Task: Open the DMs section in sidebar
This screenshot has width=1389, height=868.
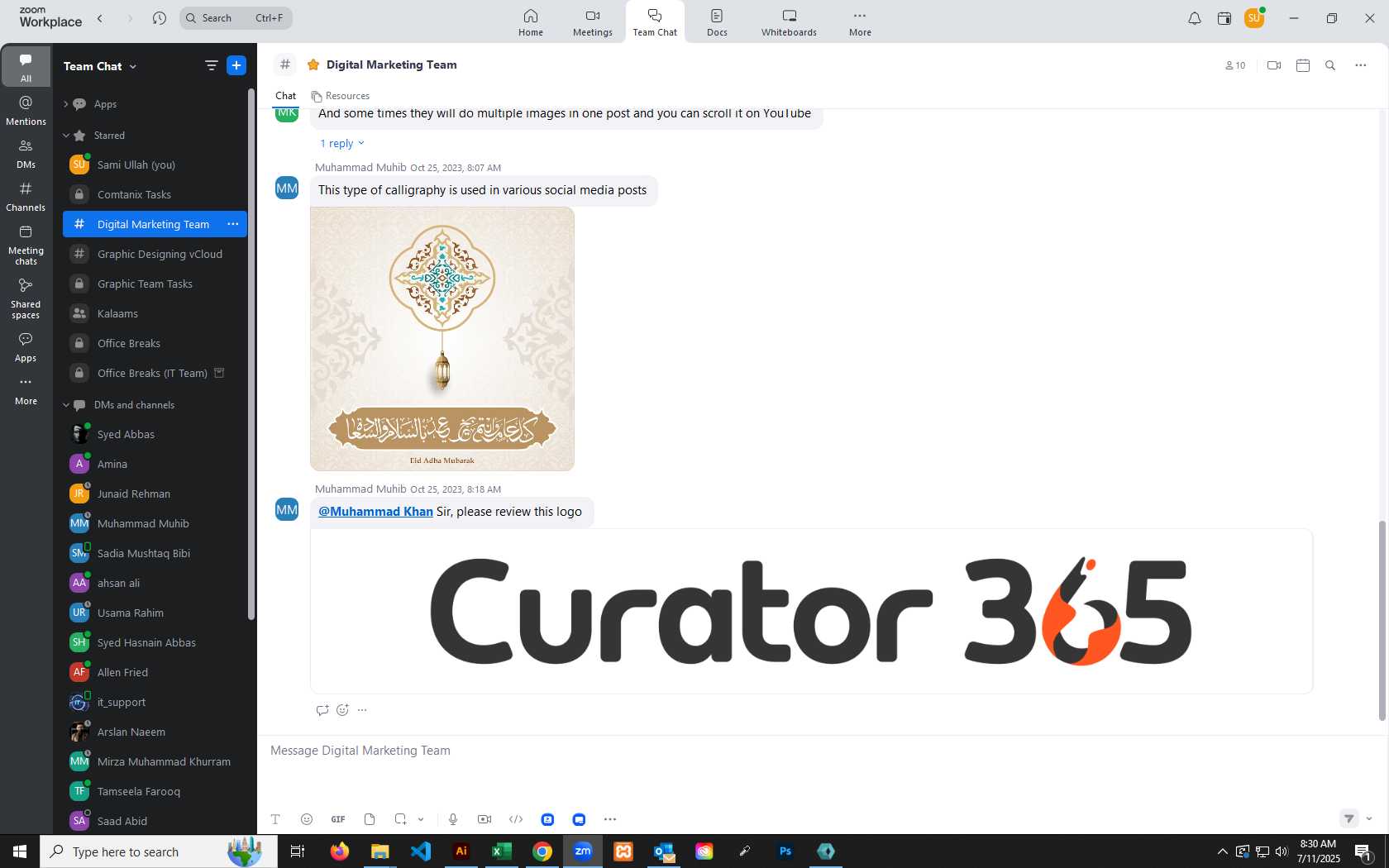Action: pyautogui.click(x=26, y=154)
